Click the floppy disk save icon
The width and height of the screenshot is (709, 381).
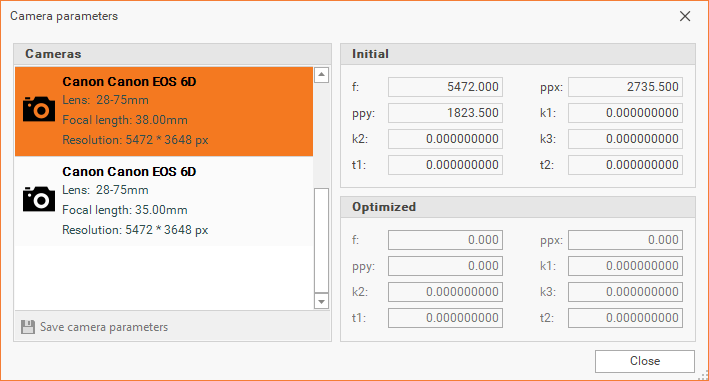(28, 327)
